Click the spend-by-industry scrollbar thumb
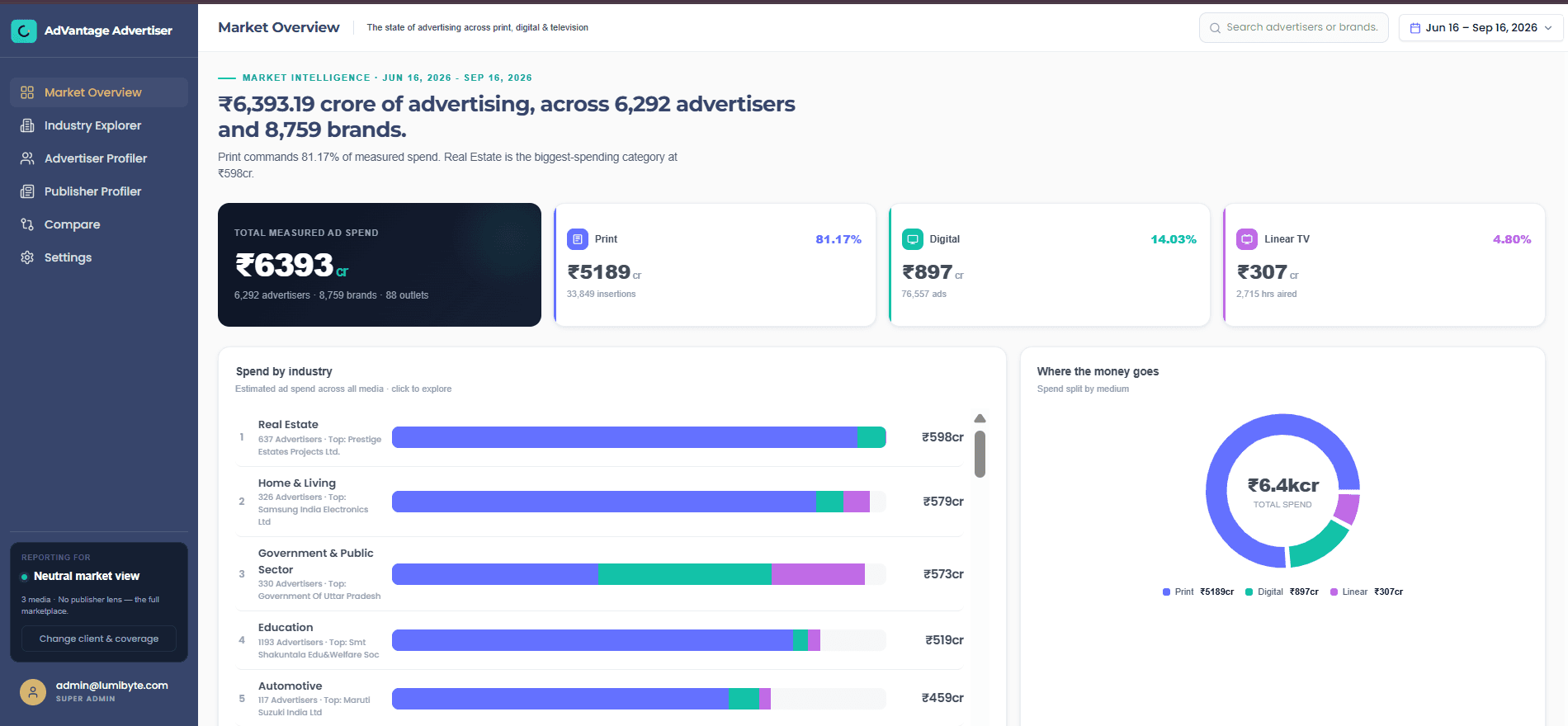The height and width of the screenshot is (726, 1568). tap(980, 454)
